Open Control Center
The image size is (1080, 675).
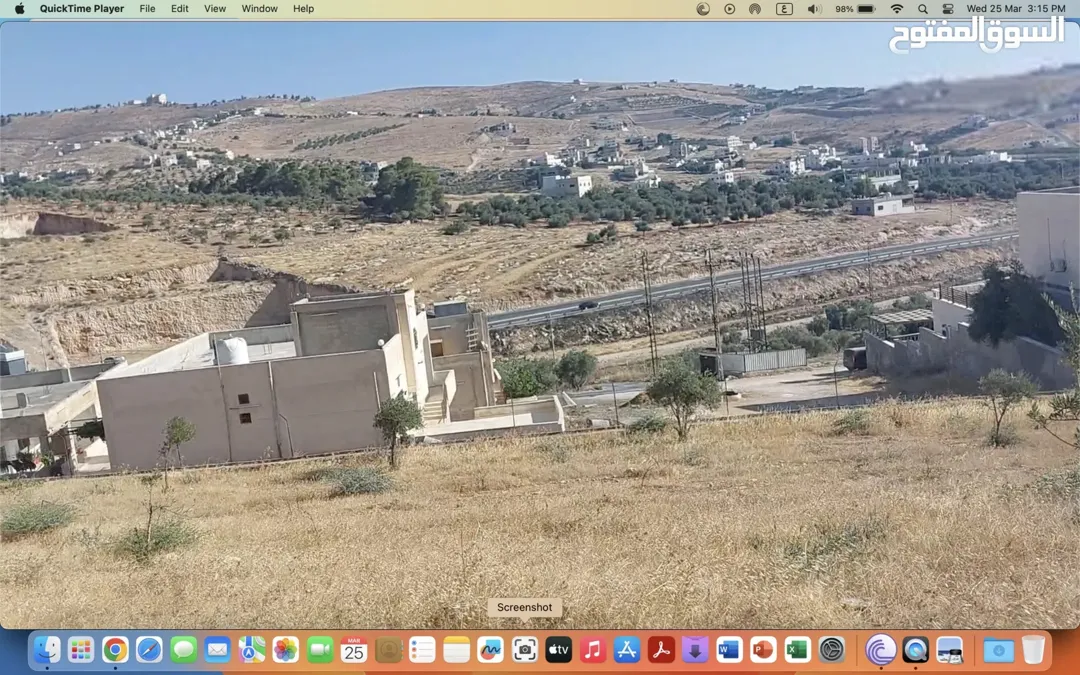(x=948, y=9)
